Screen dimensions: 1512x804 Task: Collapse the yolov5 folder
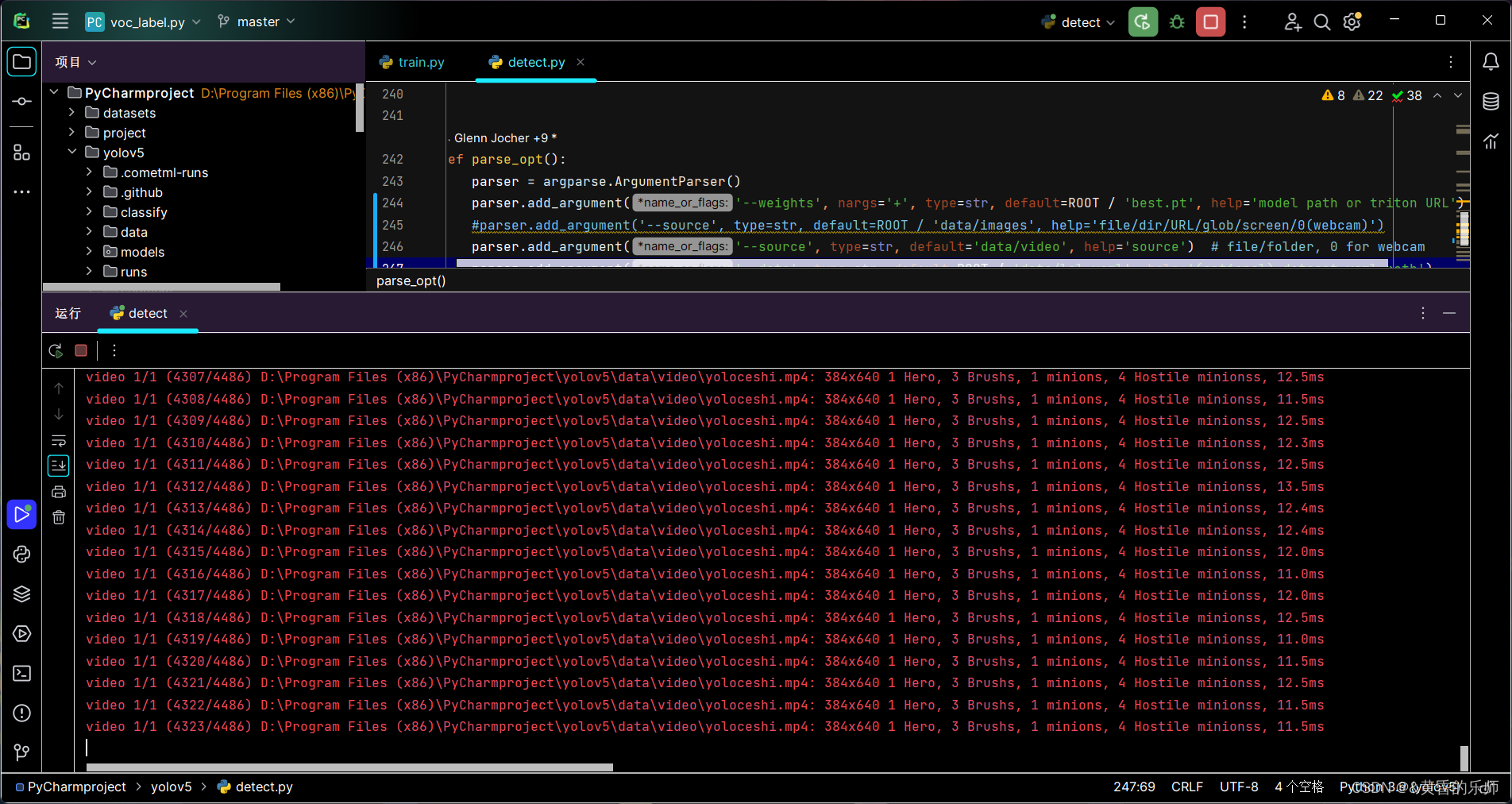tap(72, 152)
